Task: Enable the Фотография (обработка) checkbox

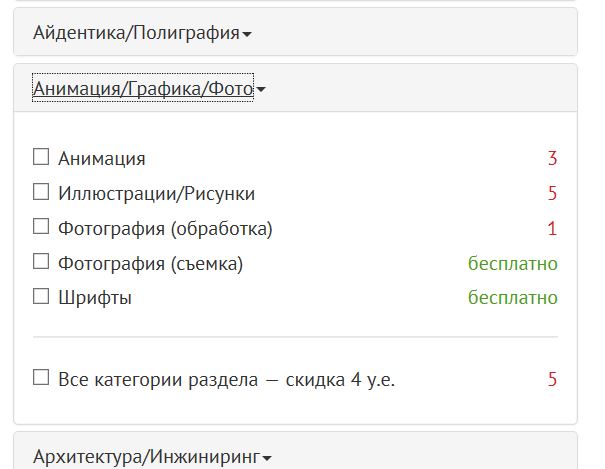Action: [41, 227]
